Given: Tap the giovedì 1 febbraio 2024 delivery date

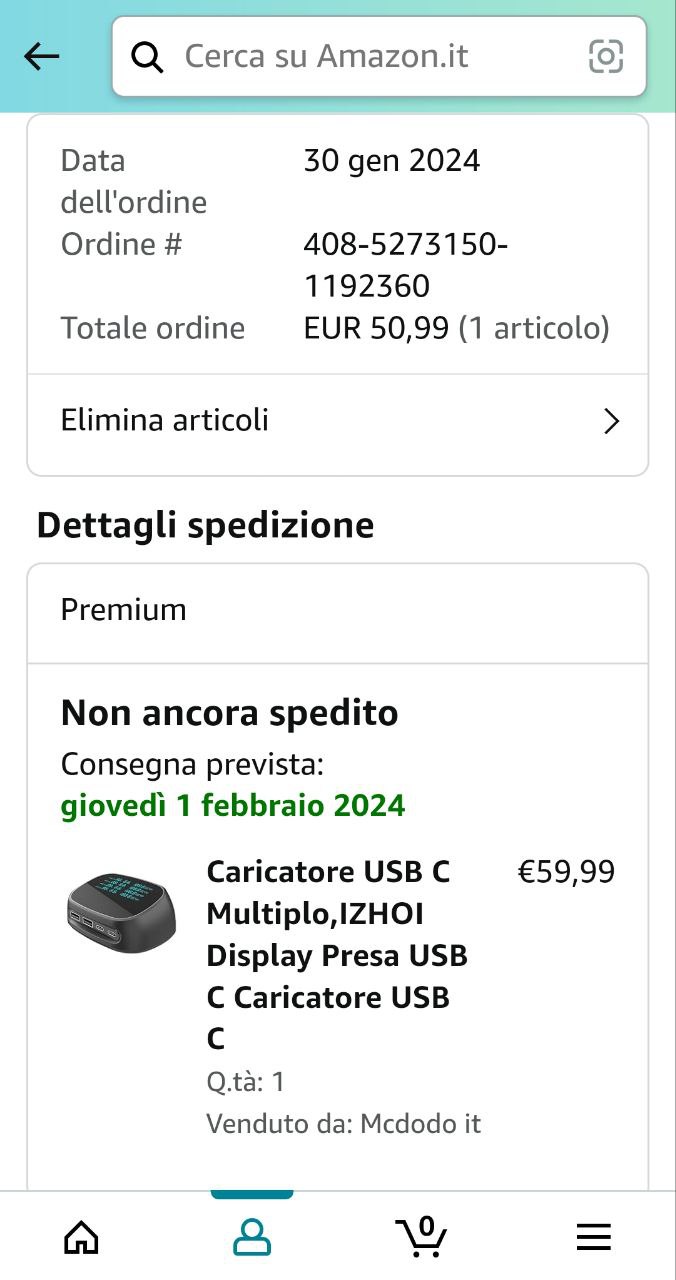Looking at the screenshot, I should [x=233, y=805].
